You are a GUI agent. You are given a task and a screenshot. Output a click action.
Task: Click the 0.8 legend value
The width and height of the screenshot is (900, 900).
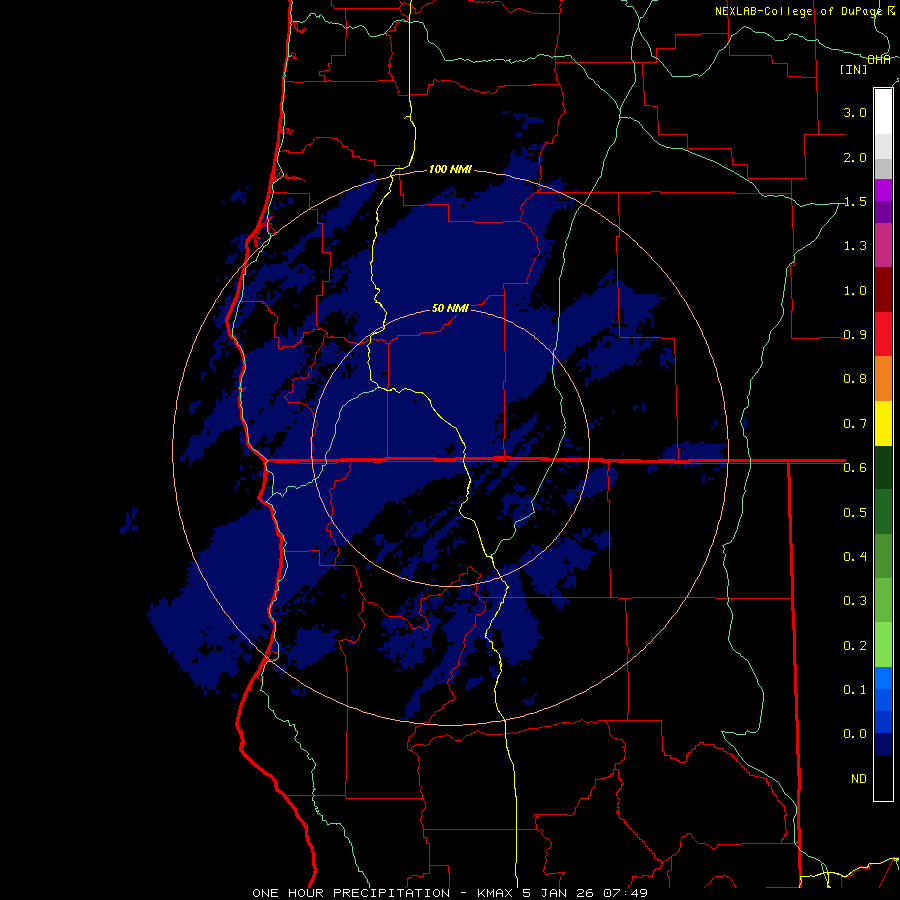pyautogui.click(x=855, y=379)
